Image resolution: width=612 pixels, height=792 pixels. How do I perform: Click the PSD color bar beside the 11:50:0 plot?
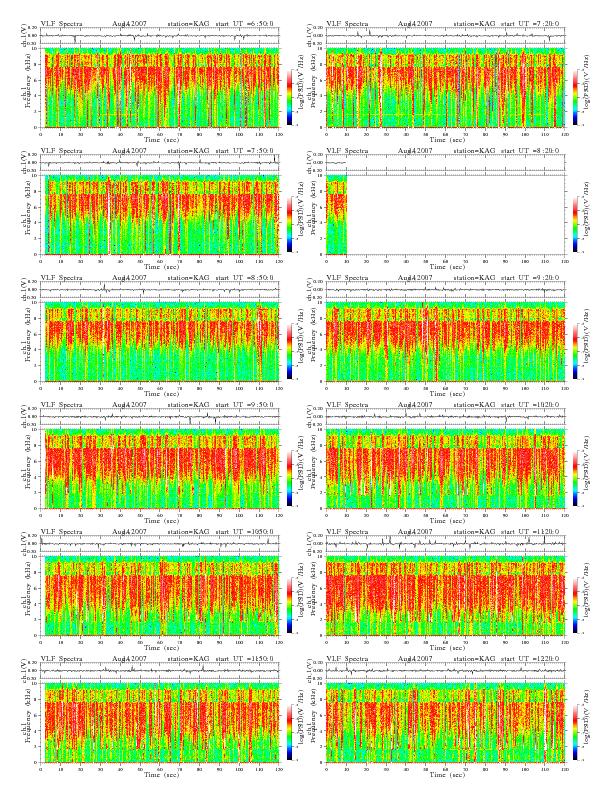click(289, 732)
